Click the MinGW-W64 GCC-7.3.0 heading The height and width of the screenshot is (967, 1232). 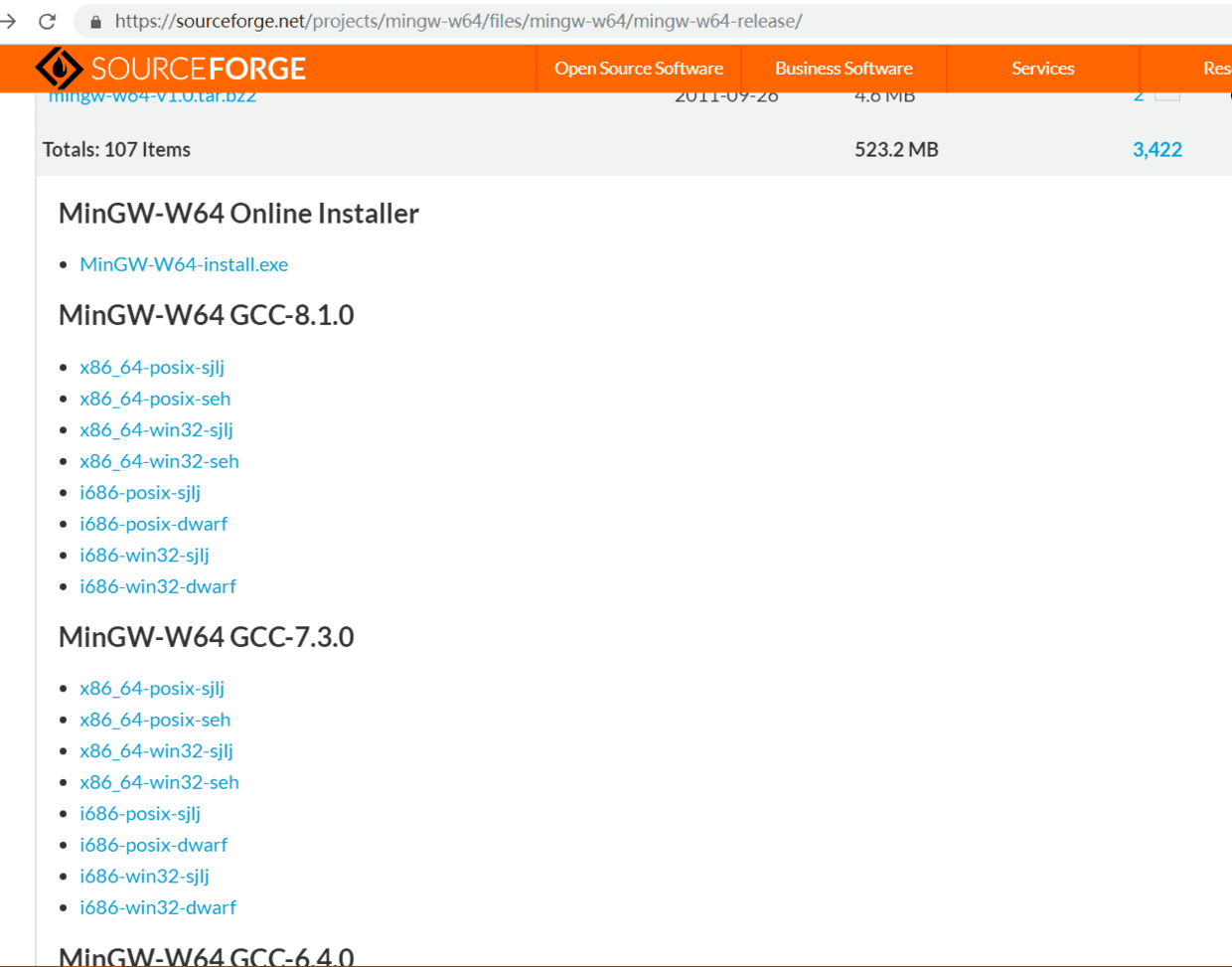pyautogui.click(x=206, y=637)
